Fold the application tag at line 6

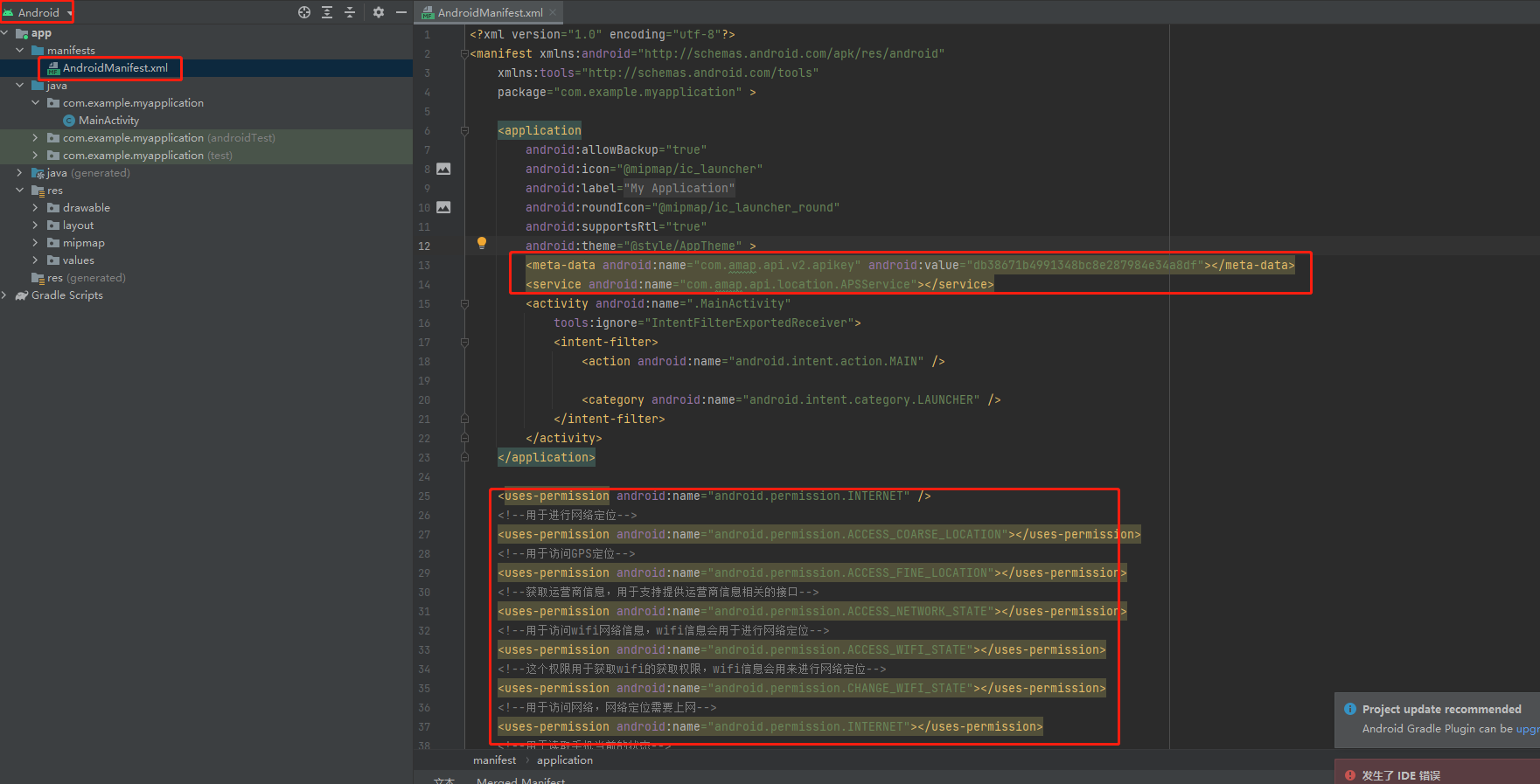[464, 131]
